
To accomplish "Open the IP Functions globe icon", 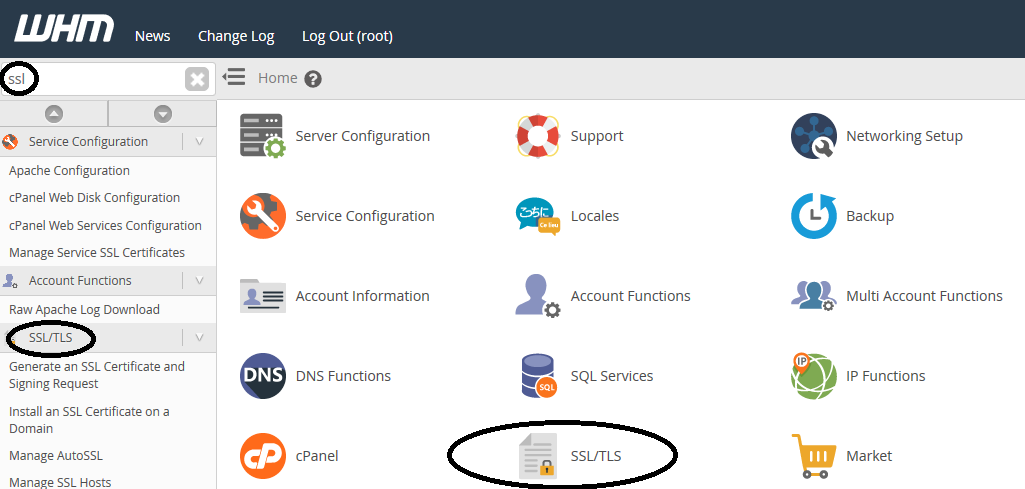I will point(813,376).
